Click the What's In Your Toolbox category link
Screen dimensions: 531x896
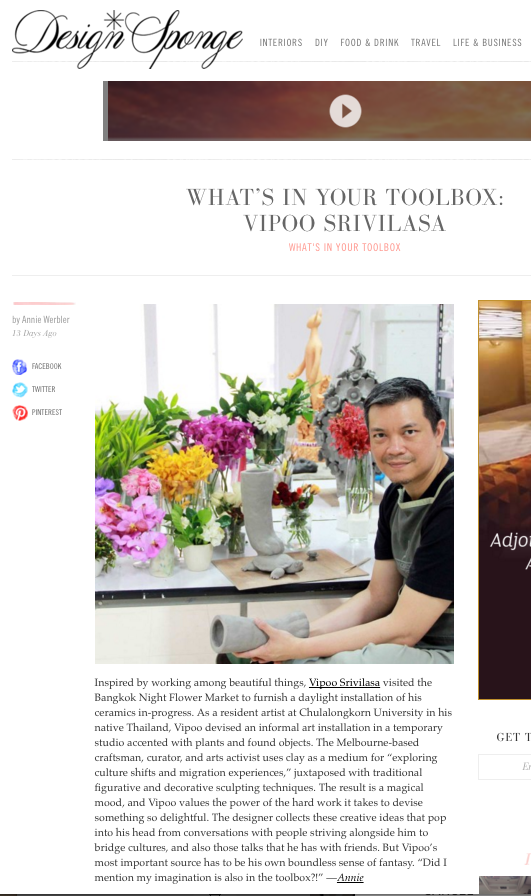345,247
